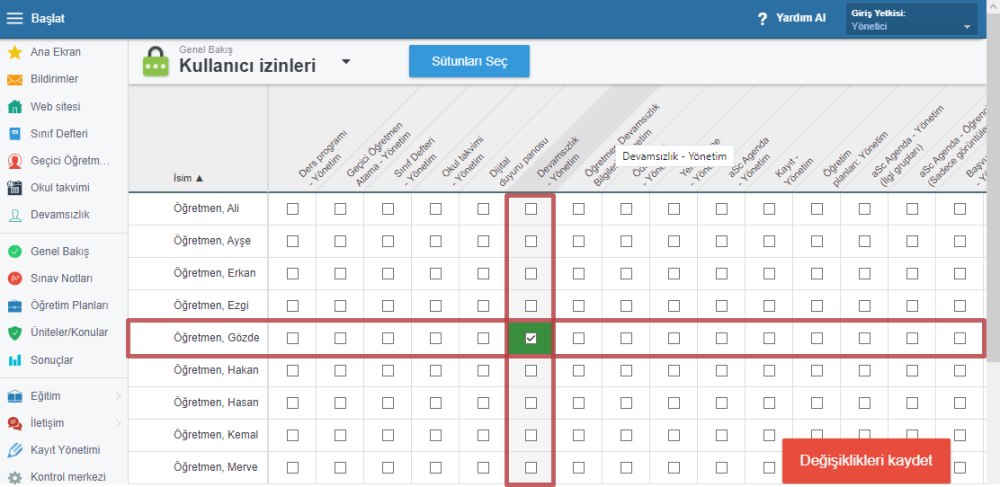Click the Yardım AI question mark icon

pyautogui.click(x=762, y=18)
